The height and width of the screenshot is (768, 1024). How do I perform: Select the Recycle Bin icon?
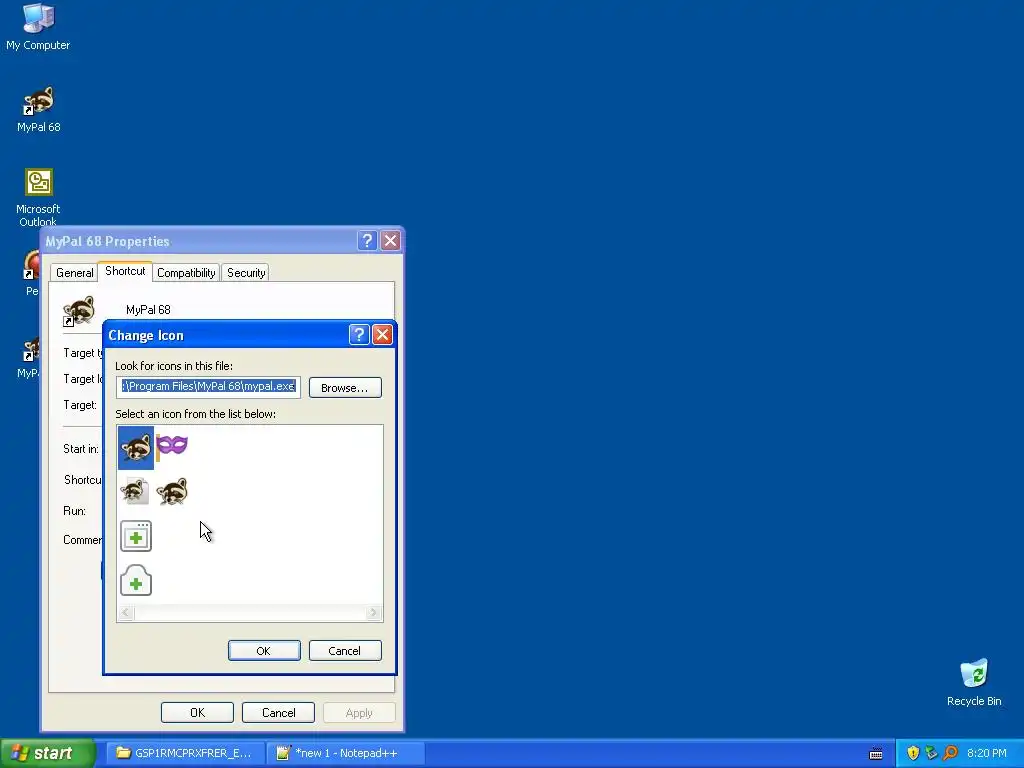pyautogui.click(x=974, y=682)
